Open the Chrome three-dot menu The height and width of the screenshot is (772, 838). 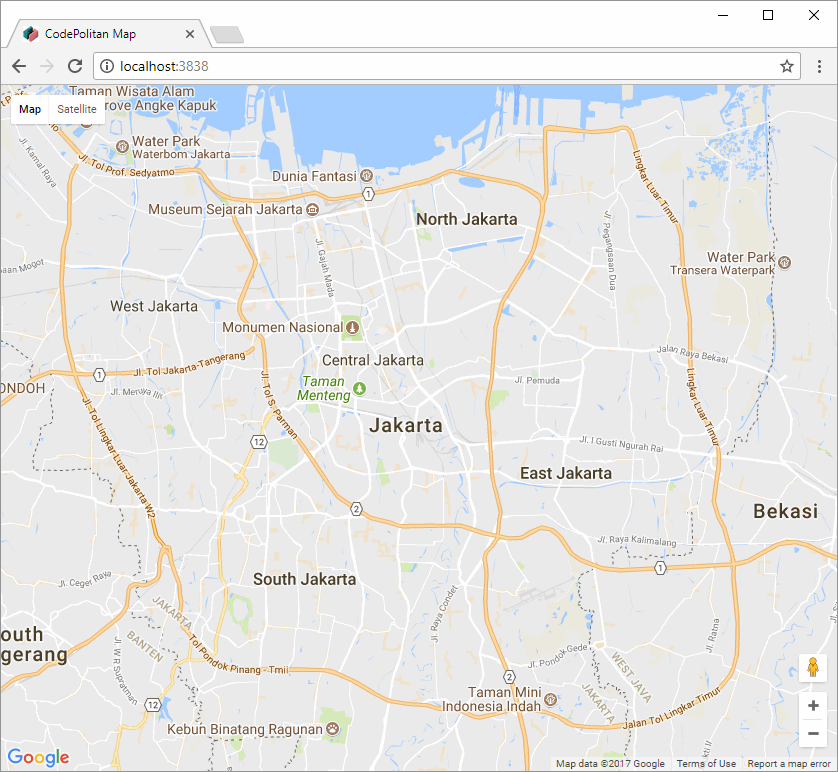[x=819, y=66]
